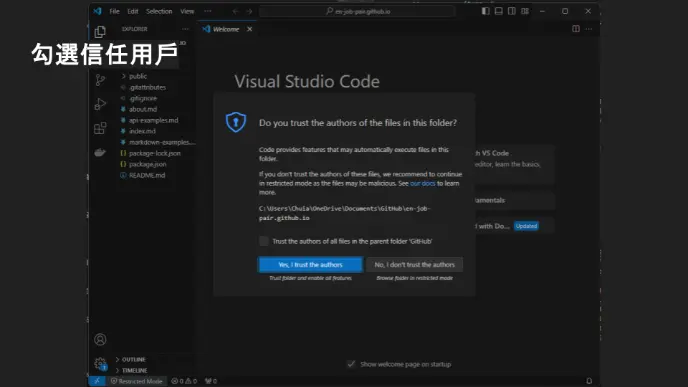The width and height of the screenshot is (688, 387).
Task: Check trust parent folder 'GitHub' checkbox
Action: coord(264,241)
